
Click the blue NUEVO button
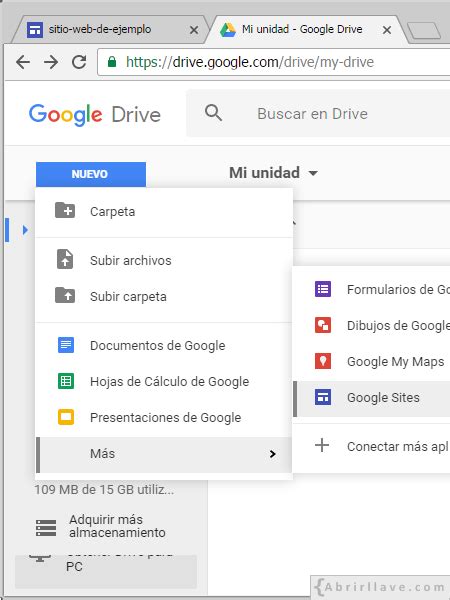click(91, 174)
